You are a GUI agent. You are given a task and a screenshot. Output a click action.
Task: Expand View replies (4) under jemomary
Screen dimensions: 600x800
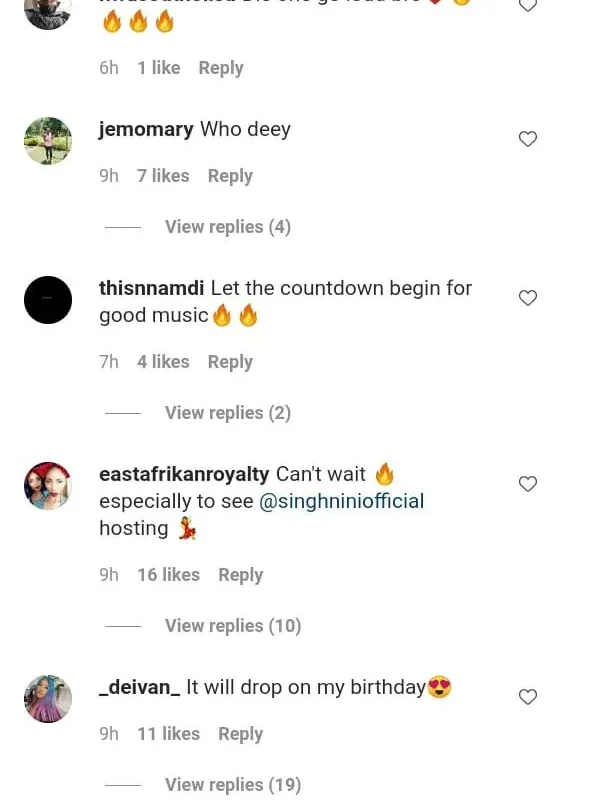(227, 227)
